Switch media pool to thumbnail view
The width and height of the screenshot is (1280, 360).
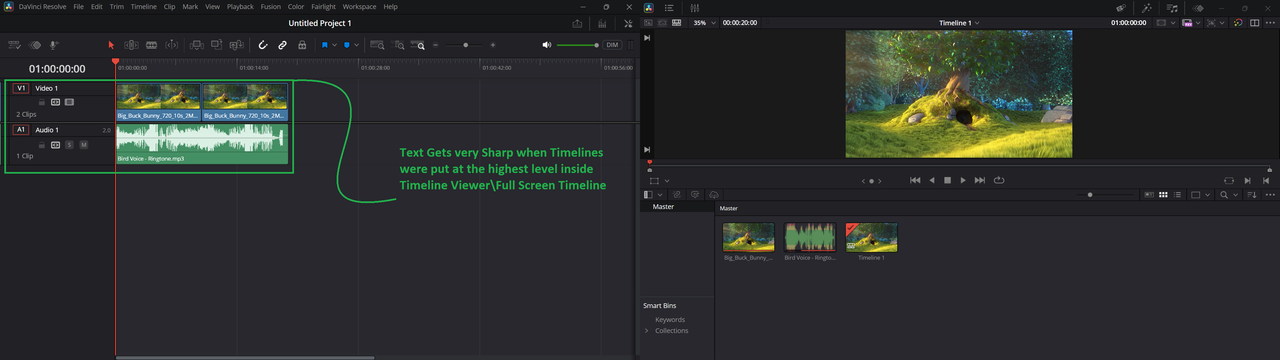(1163, 194)
